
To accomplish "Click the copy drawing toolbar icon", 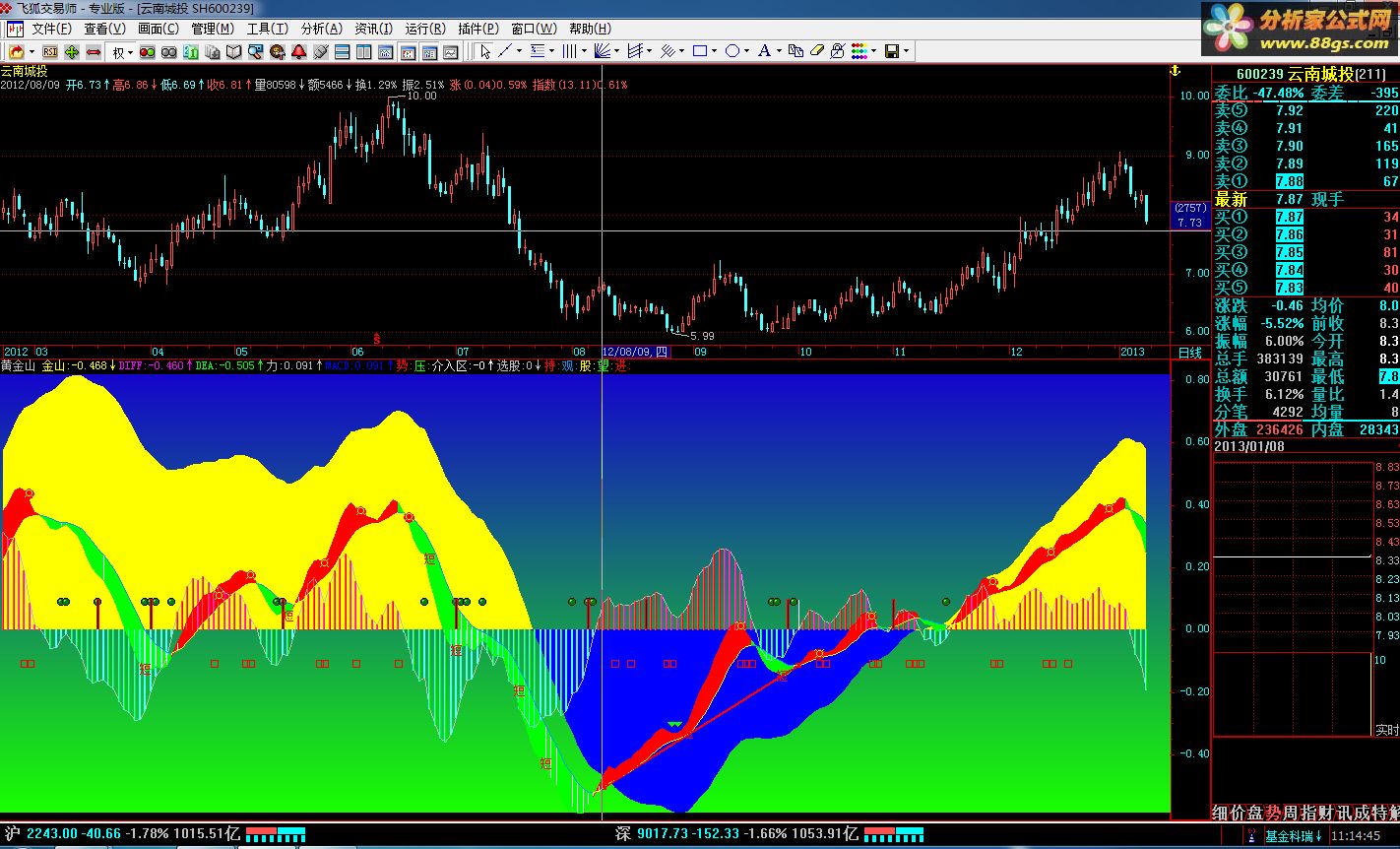I will point(795,51).
